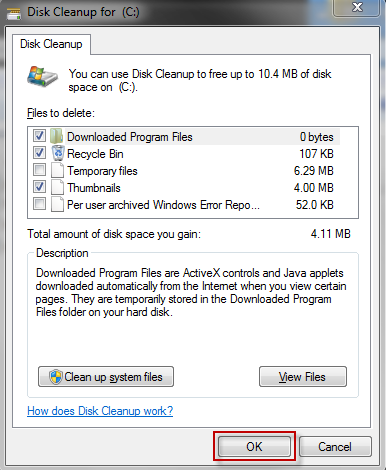
Task: Uncheck the Thumbnails checkbox
Action: (39, 187)
